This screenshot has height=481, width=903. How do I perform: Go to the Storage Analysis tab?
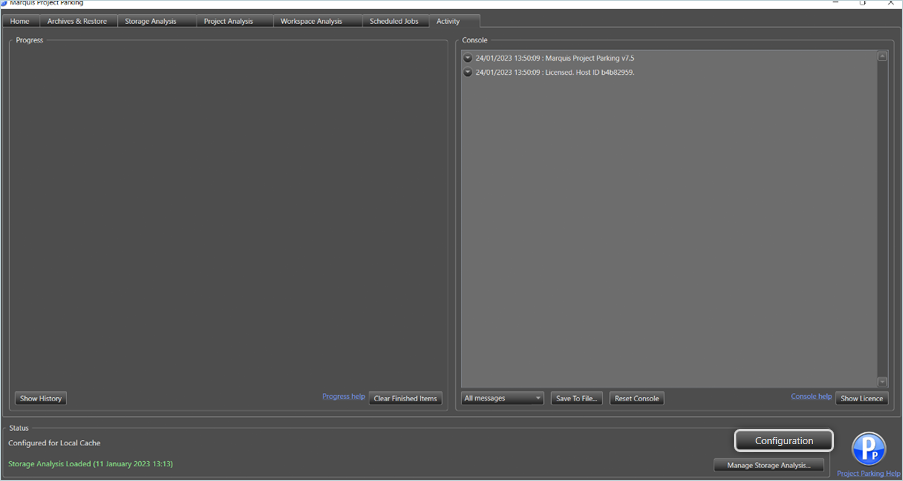[x=150, y=21]
